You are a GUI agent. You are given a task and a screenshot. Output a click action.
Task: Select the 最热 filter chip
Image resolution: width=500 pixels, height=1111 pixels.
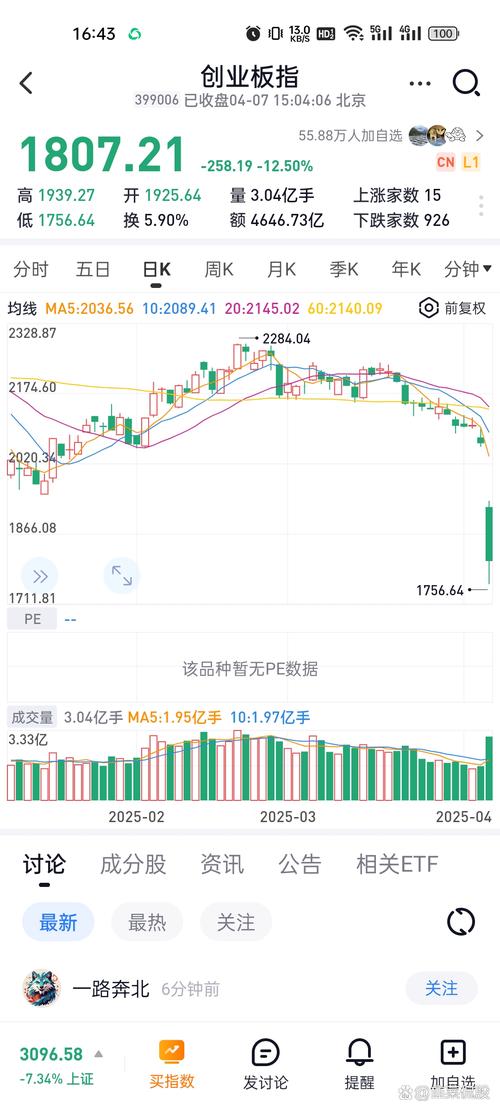coord(147,923)
